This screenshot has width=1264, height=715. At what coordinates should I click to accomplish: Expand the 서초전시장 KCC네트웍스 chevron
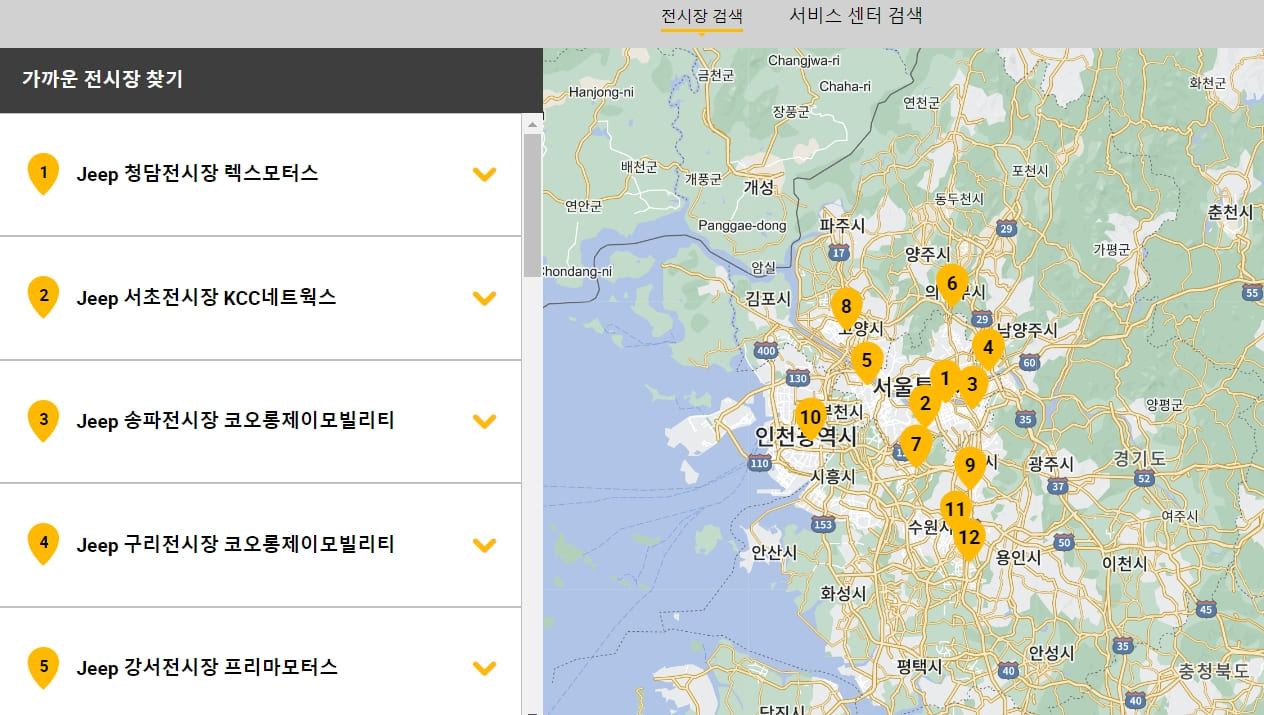coord(484,298)
